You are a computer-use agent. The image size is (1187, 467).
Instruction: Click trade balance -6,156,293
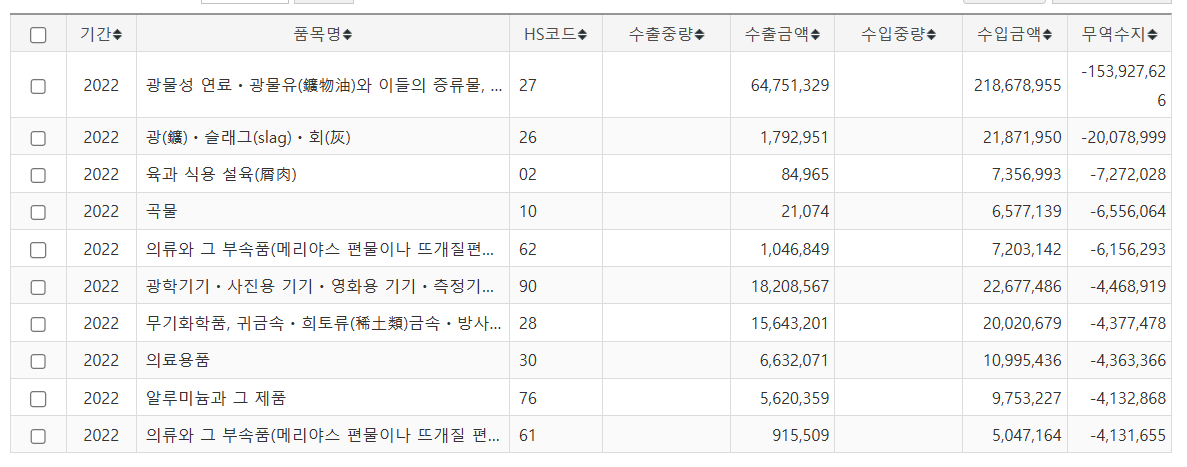(1128, 249)
